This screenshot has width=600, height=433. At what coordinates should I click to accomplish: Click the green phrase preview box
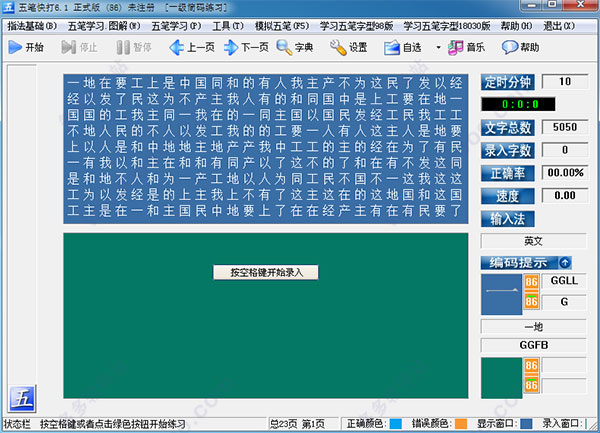coord(501,378)
